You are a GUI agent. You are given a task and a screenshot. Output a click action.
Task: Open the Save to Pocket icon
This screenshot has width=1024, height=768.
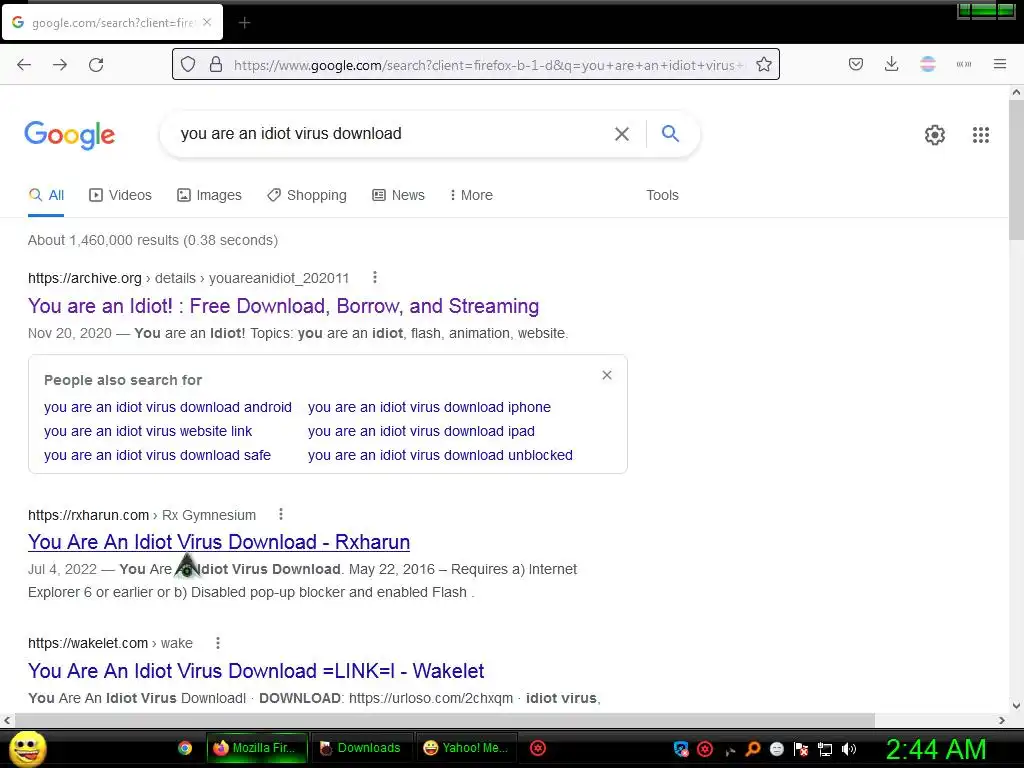(x=856, y=64)
